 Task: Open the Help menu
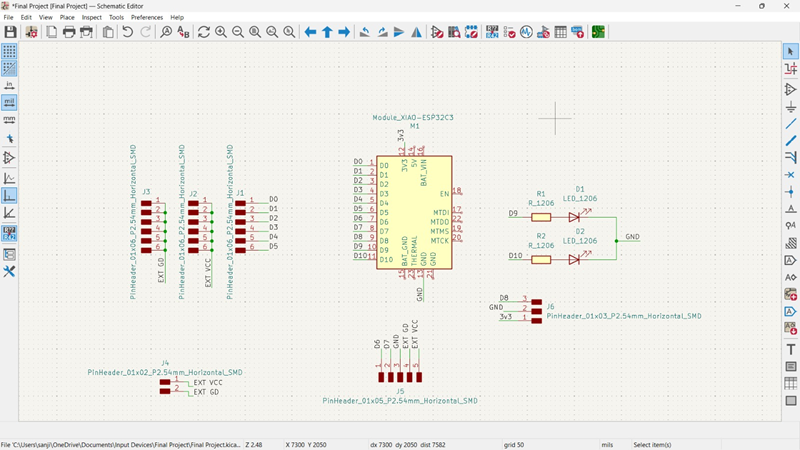tap(177, 17)
